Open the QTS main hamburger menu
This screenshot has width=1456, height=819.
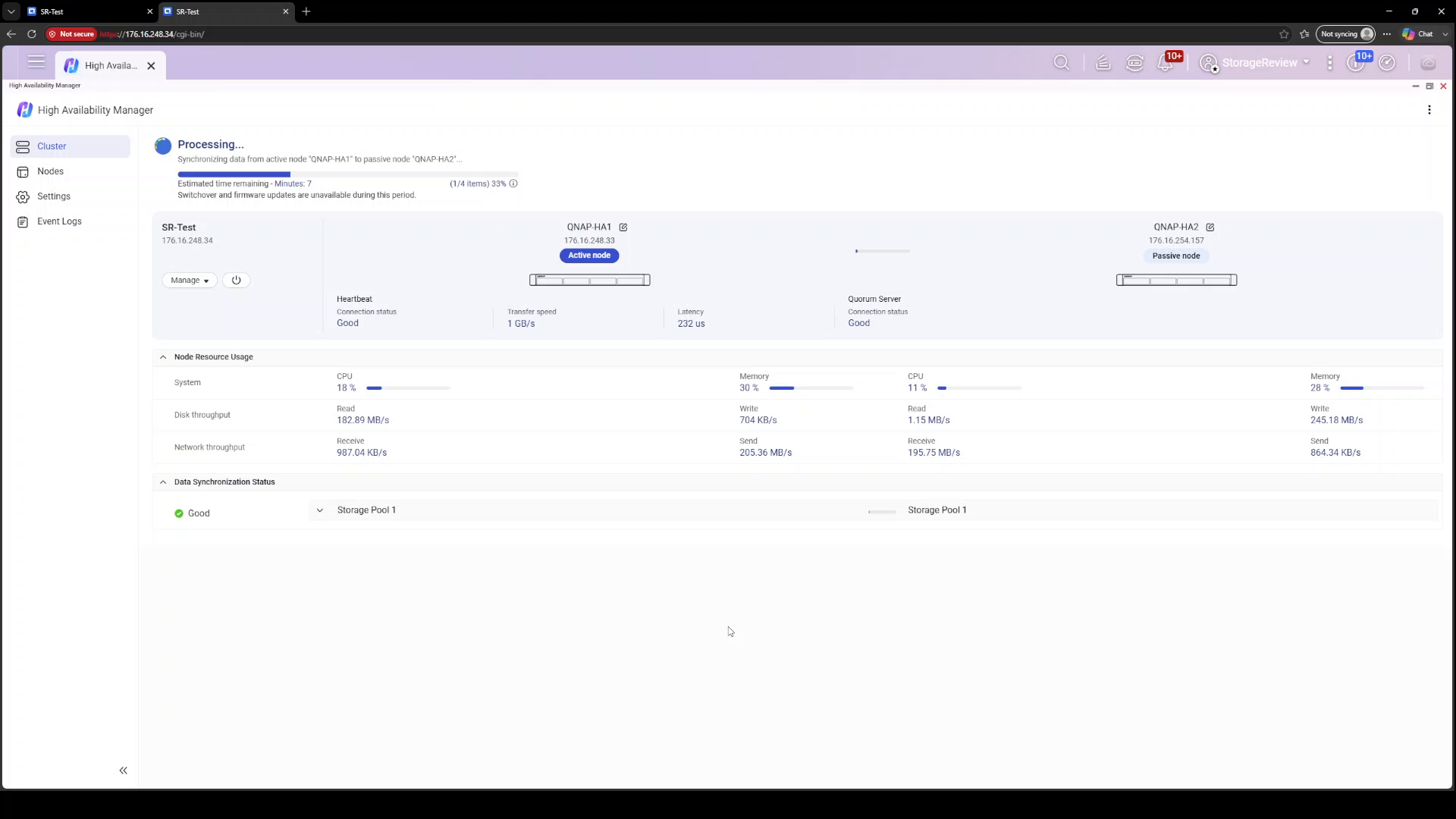point(36,62)
